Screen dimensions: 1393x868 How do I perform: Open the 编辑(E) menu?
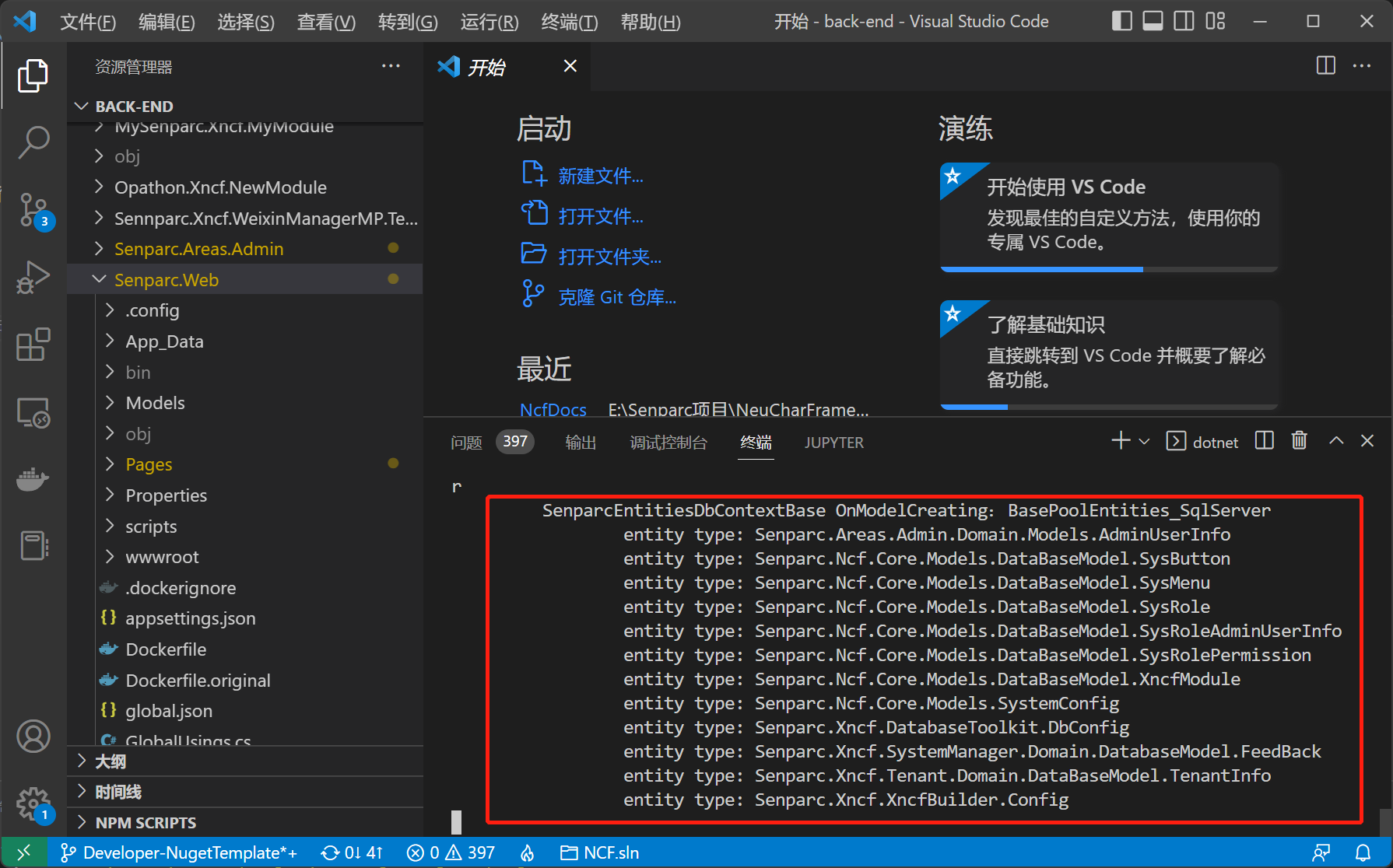tap(167, 22)
